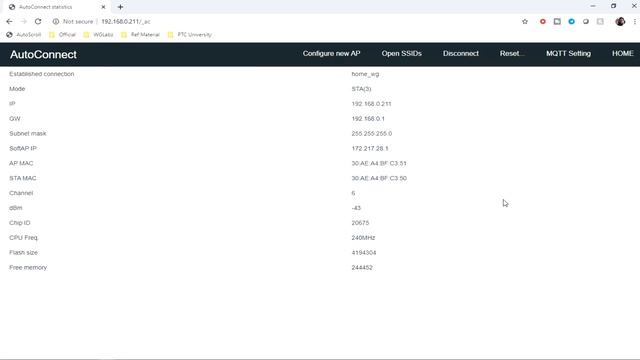The image size is (640, 360).
Task: Reload the page with the refresh icon
Action: click(x=38, y=22)
